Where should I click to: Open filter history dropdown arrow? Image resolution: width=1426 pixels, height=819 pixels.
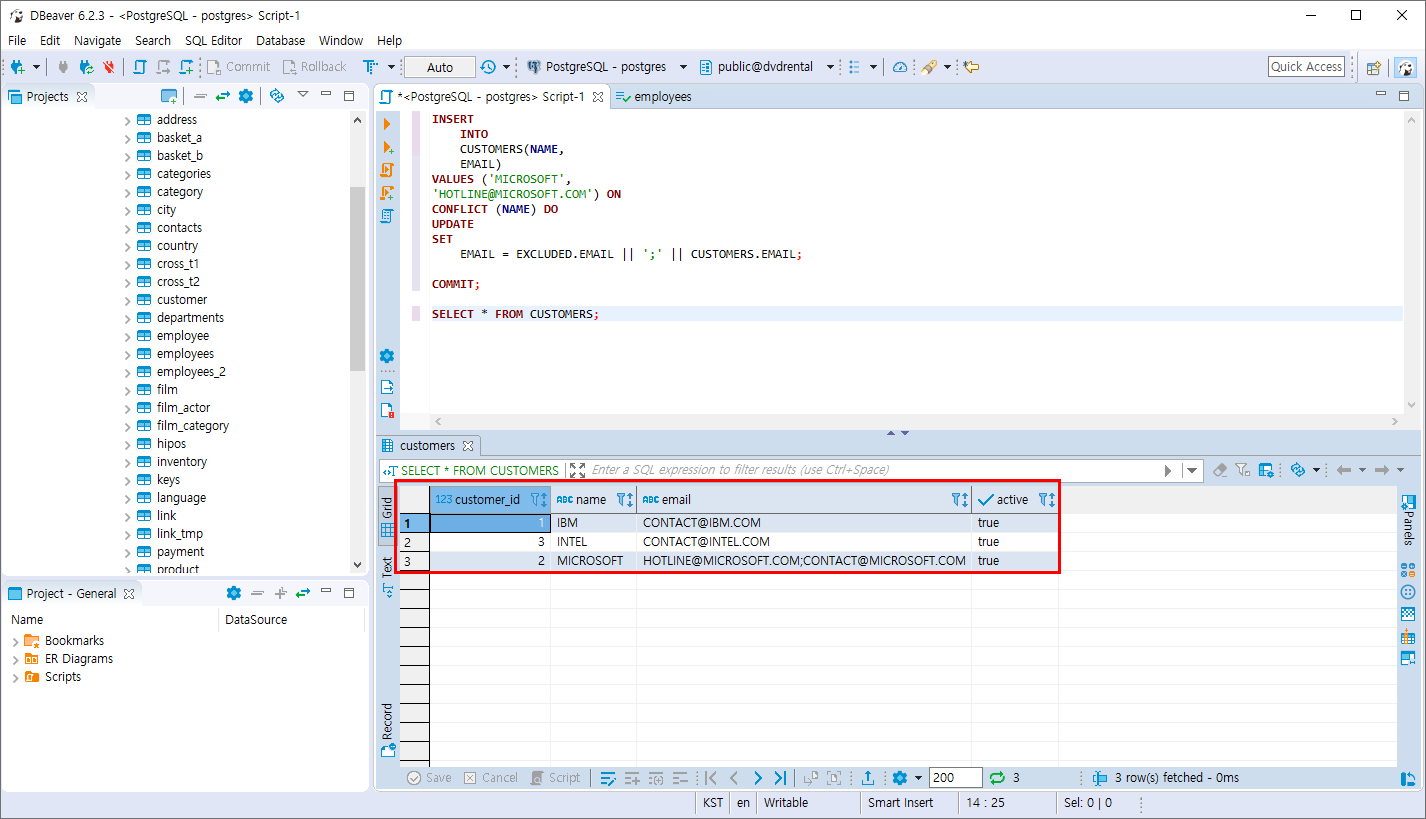click(1192, 470)
